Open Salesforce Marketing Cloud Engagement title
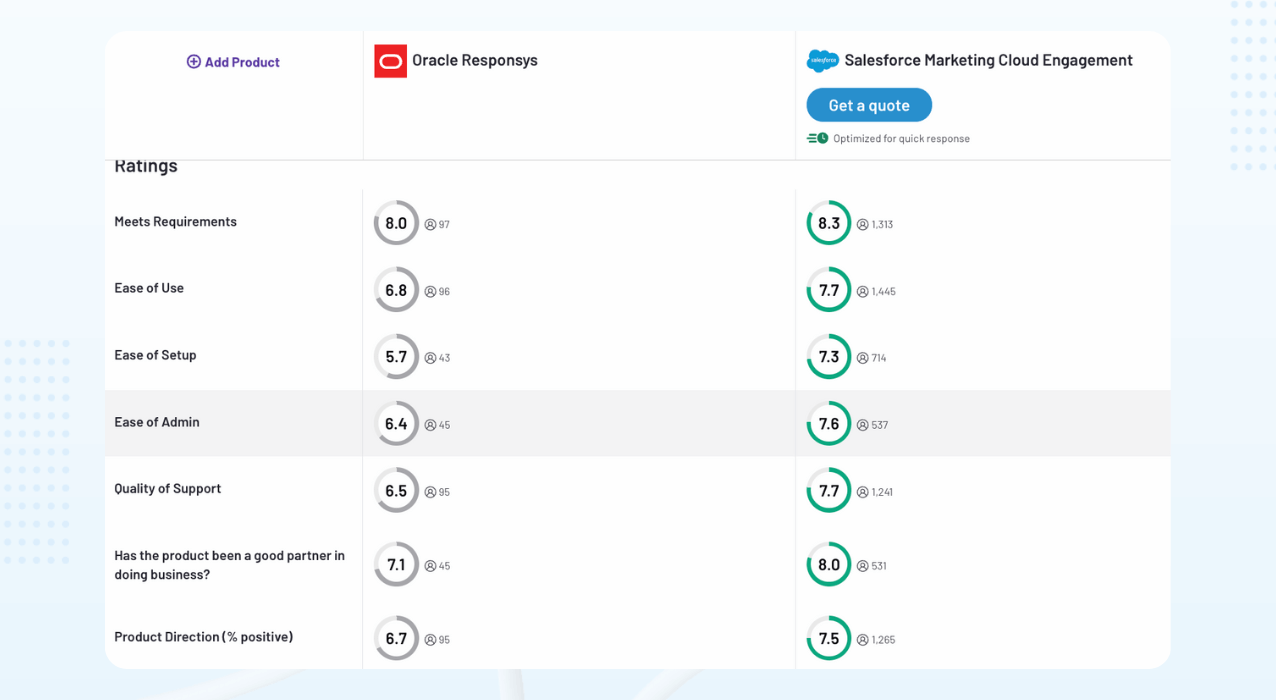The width and height of the screenshot is (1276, 700). (x=988, y=60)
